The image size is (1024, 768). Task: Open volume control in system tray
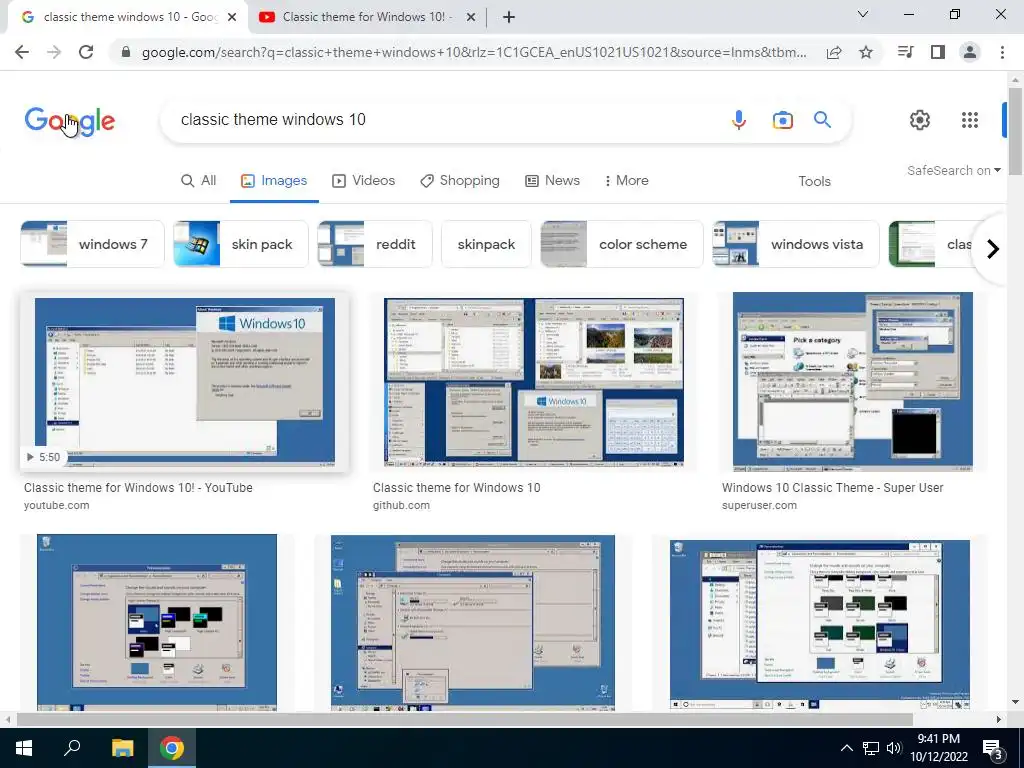pos(894,748)
